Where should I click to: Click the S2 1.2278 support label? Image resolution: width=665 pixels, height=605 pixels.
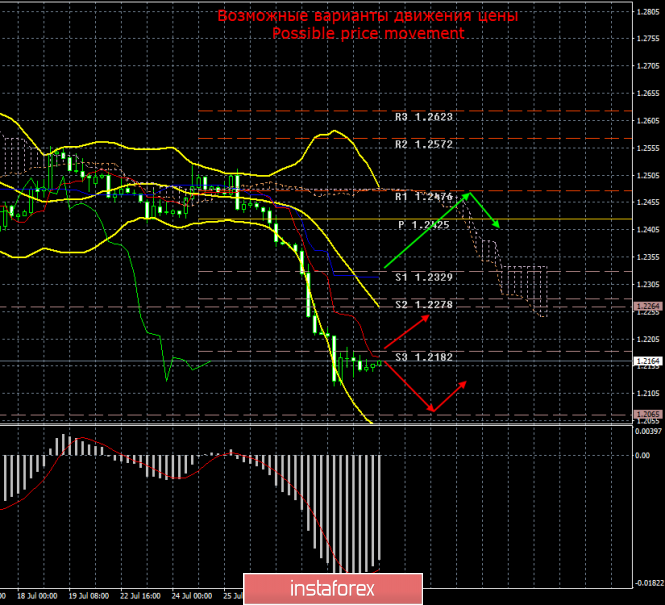click(x=424, y=305)
